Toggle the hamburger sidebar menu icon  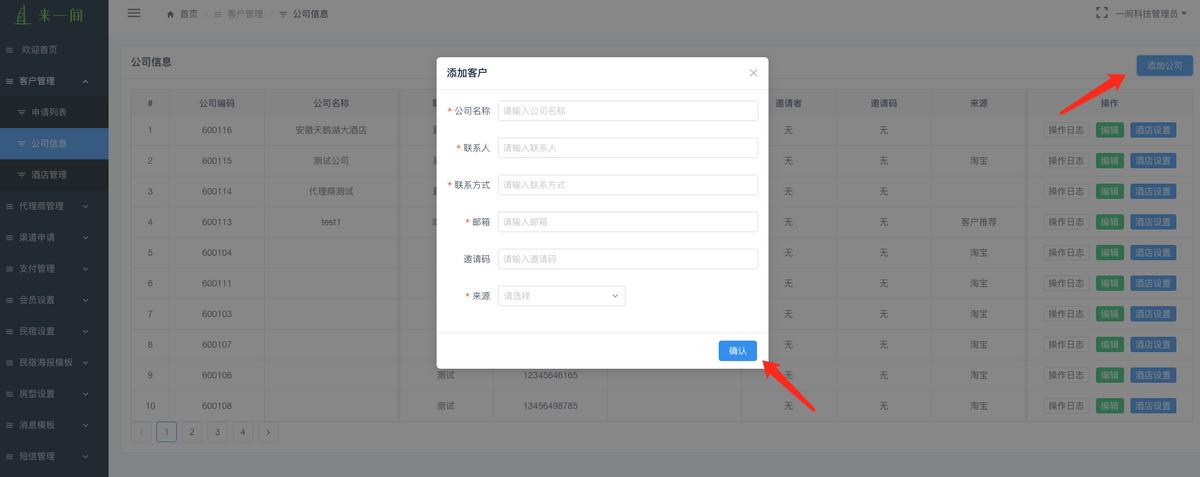pos(134,13)
